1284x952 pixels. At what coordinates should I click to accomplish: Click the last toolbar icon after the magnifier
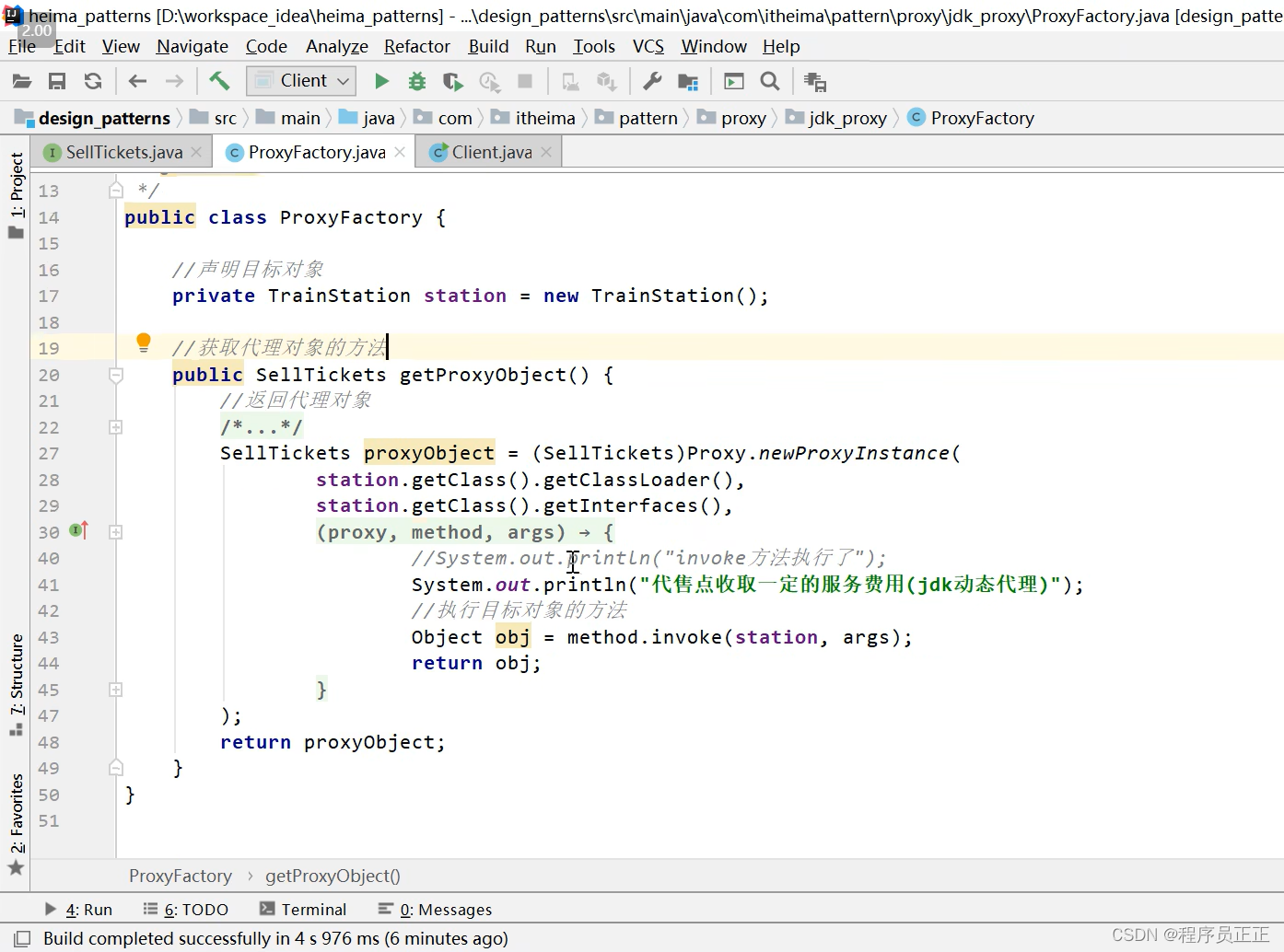click(815, 82)
